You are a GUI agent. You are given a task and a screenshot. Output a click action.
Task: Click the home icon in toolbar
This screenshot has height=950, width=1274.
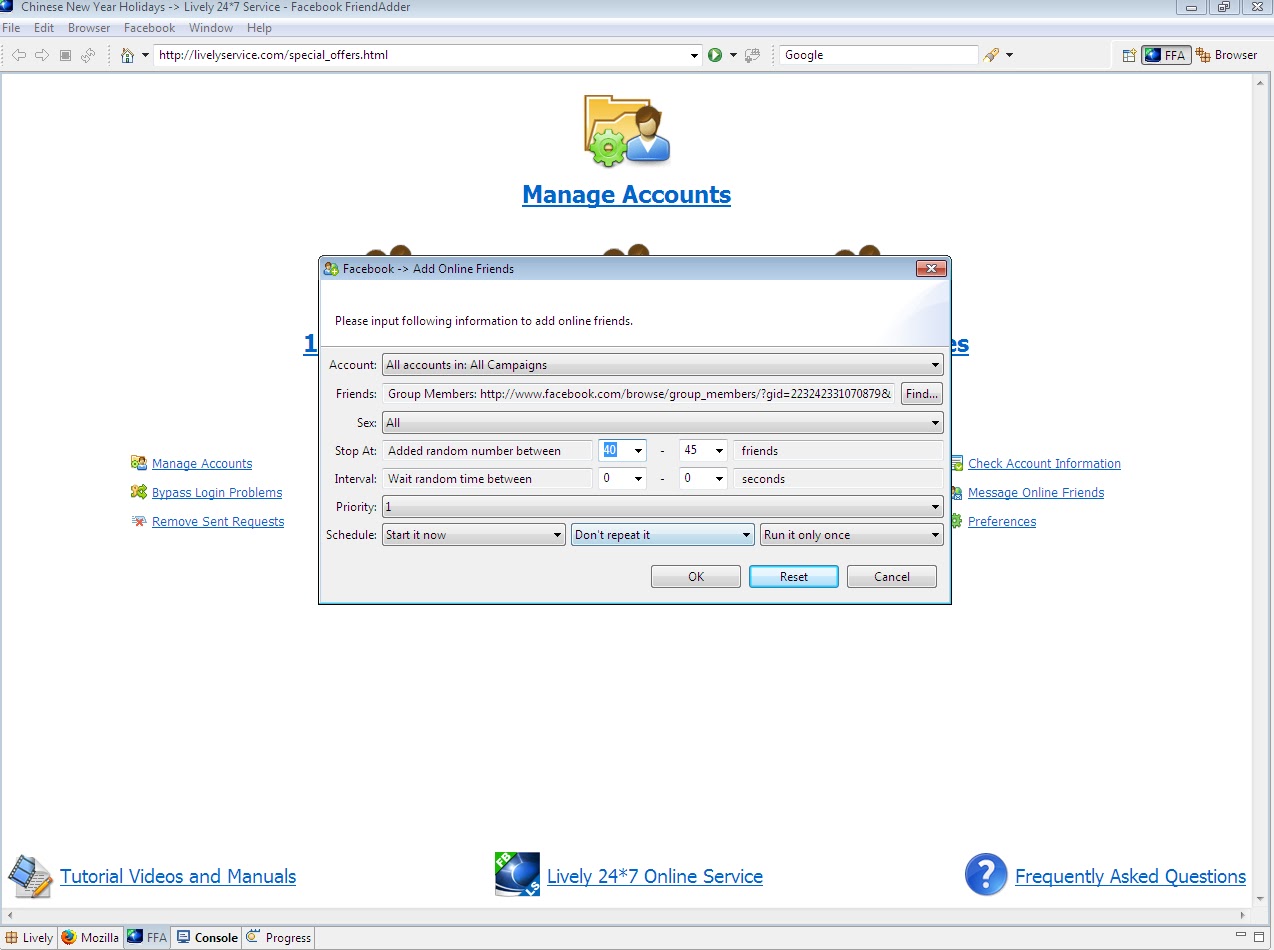click(127, 55)
